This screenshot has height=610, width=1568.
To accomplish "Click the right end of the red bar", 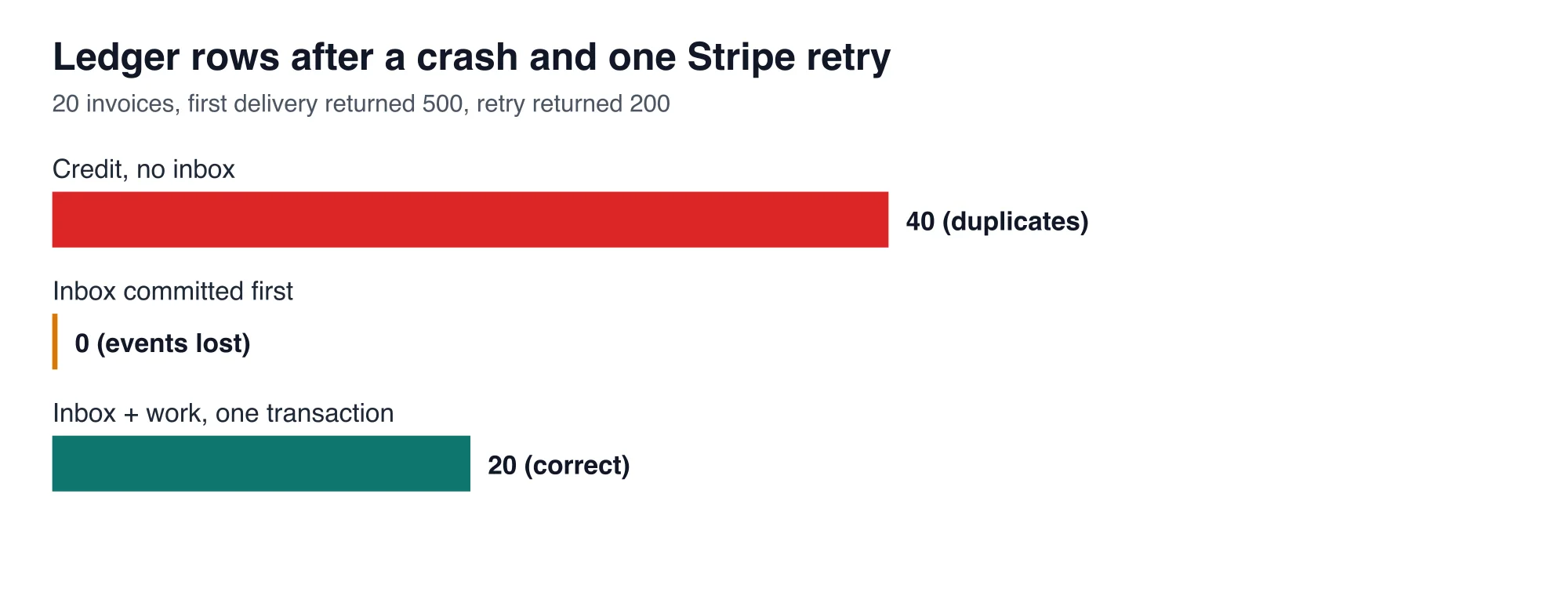I will (885, 220).
